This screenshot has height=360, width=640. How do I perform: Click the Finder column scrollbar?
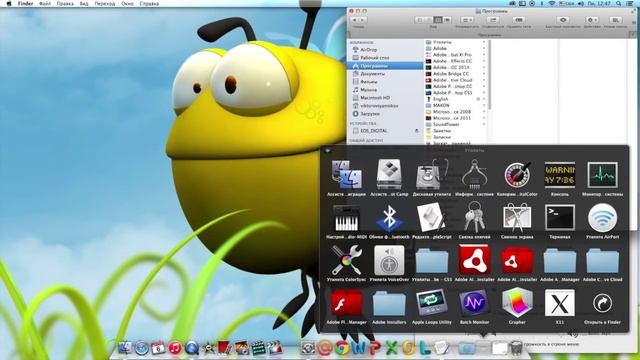pyautogui.click(x=488, y=76)
